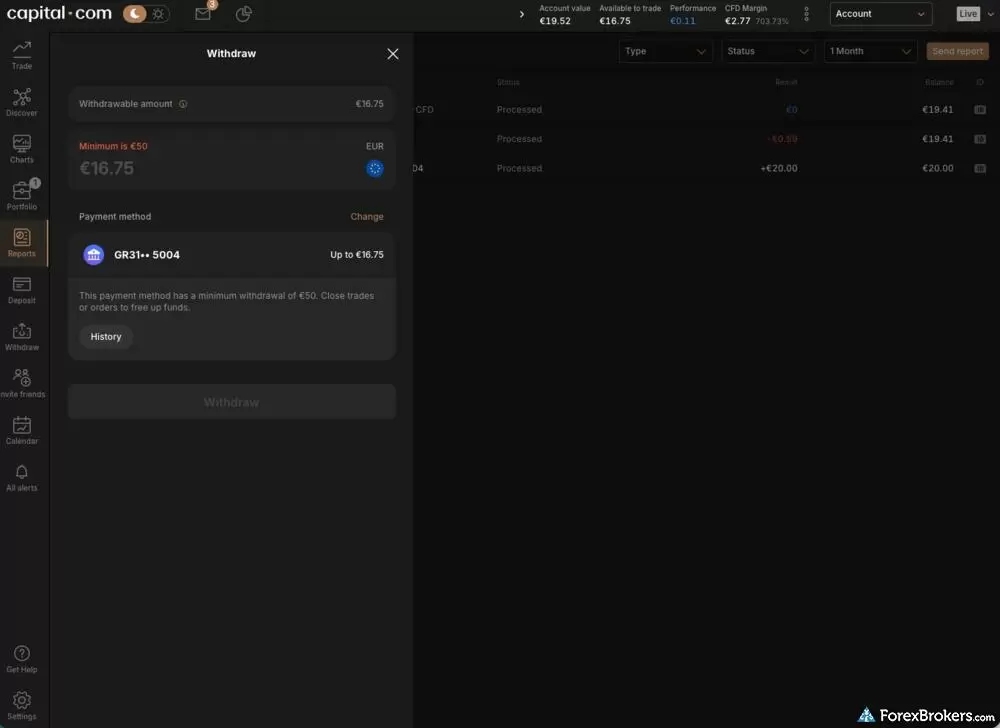Open the 1 Month period dropdown

[x=871, y=51]
